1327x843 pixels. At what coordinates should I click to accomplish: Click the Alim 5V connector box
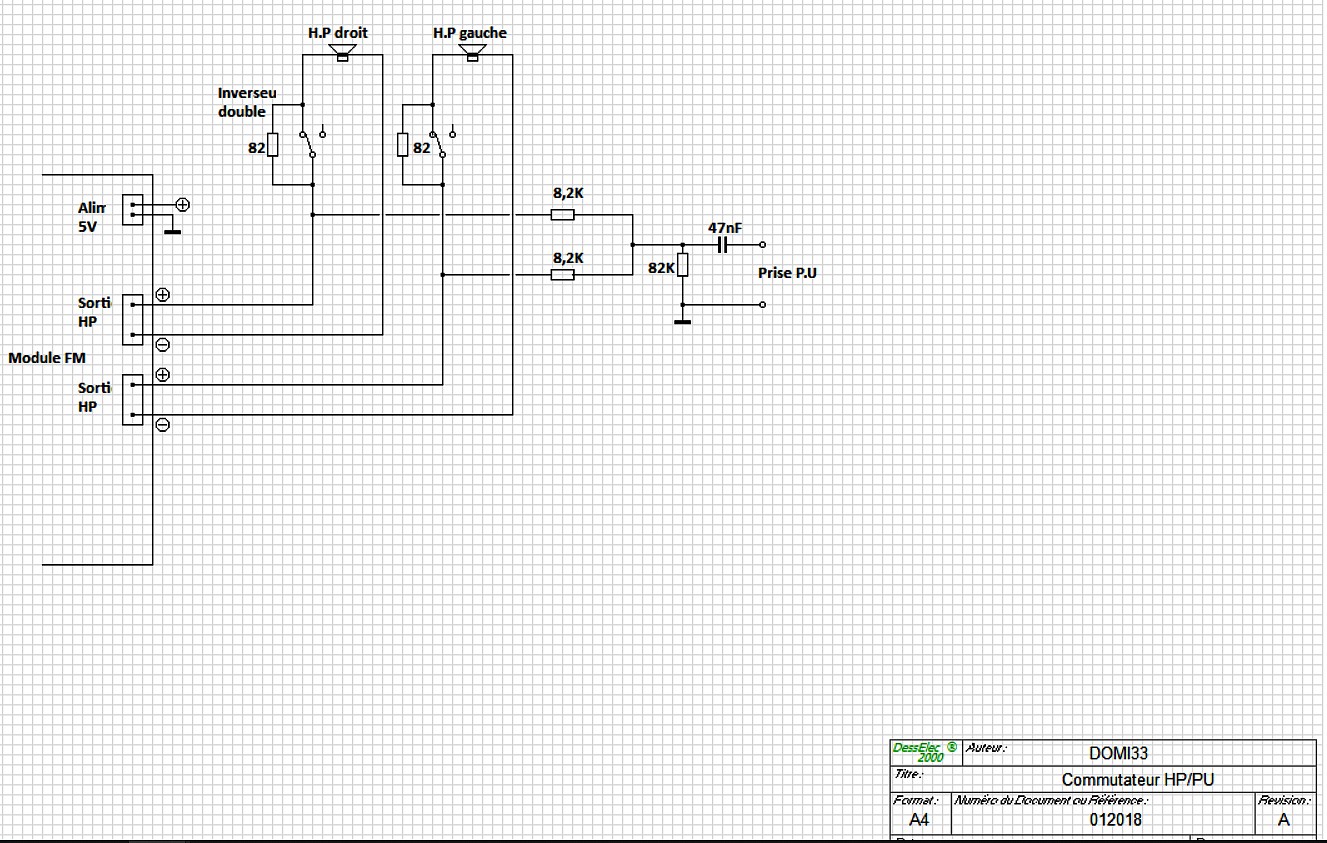point(132,210)
